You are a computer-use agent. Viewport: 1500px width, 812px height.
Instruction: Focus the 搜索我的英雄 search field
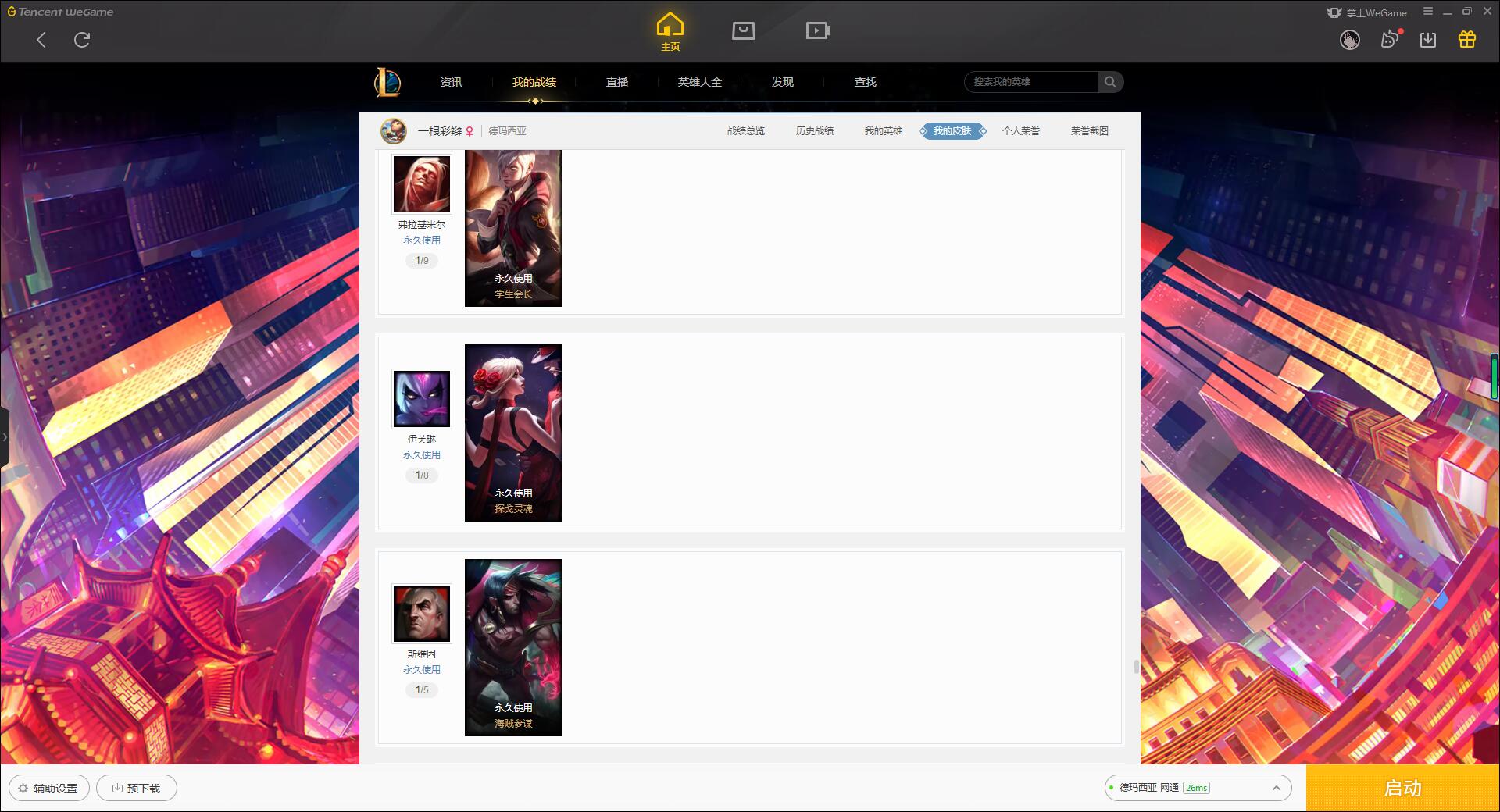click(1031, 82)
